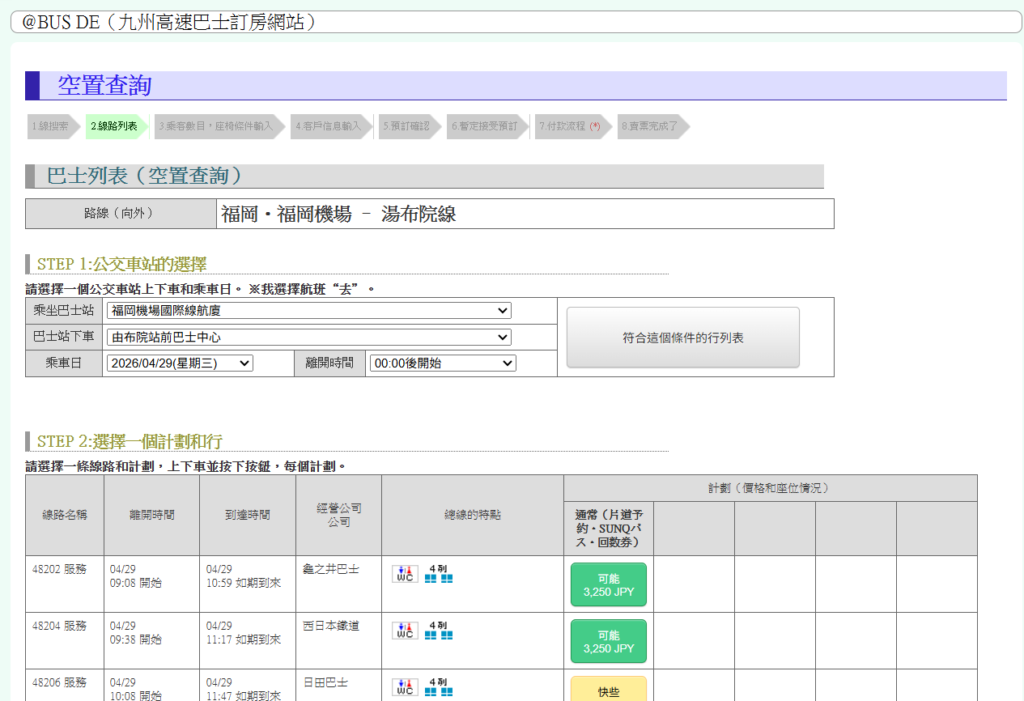Click step 7.付款流程 in progress bar
This screenshot has height=701, width=1024.
pyautogui.click(x=568, y=127)
